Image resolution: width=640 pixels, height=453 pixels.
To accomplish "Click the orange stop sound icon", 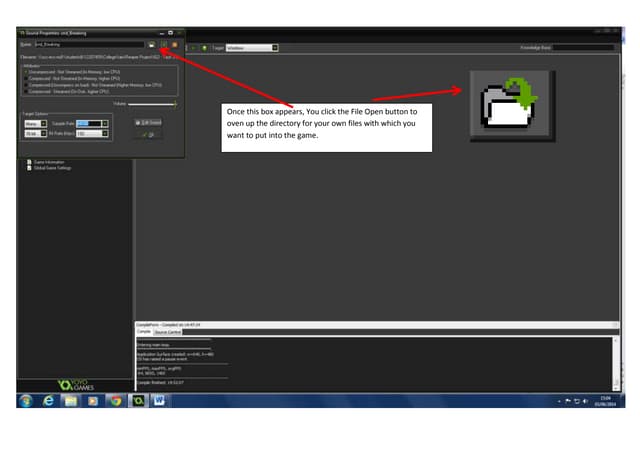I will [174, 45].
